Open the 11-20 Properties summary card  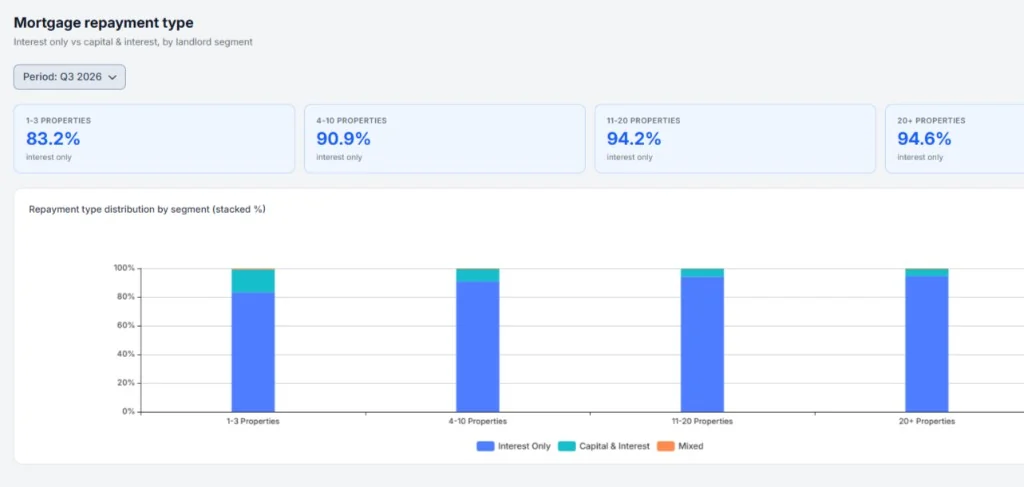coord(735,139)
